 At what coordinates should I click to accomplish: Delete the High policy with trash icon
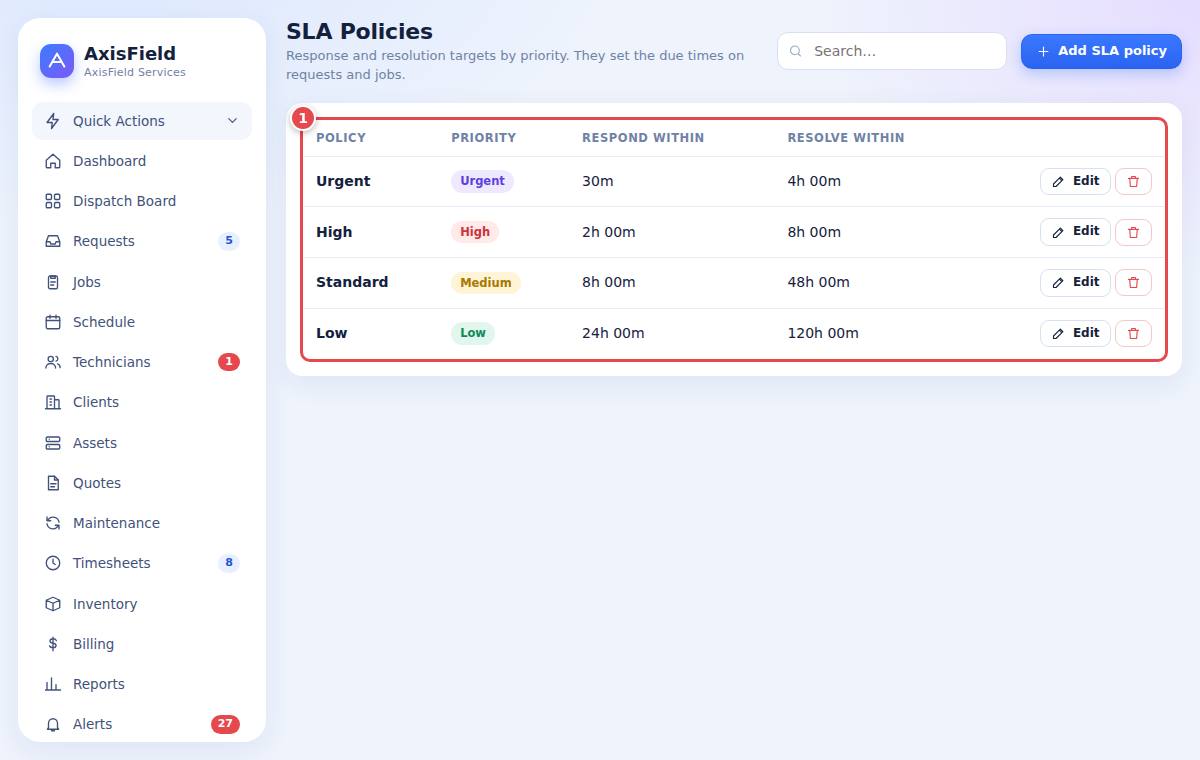(x=1133, y=232)
